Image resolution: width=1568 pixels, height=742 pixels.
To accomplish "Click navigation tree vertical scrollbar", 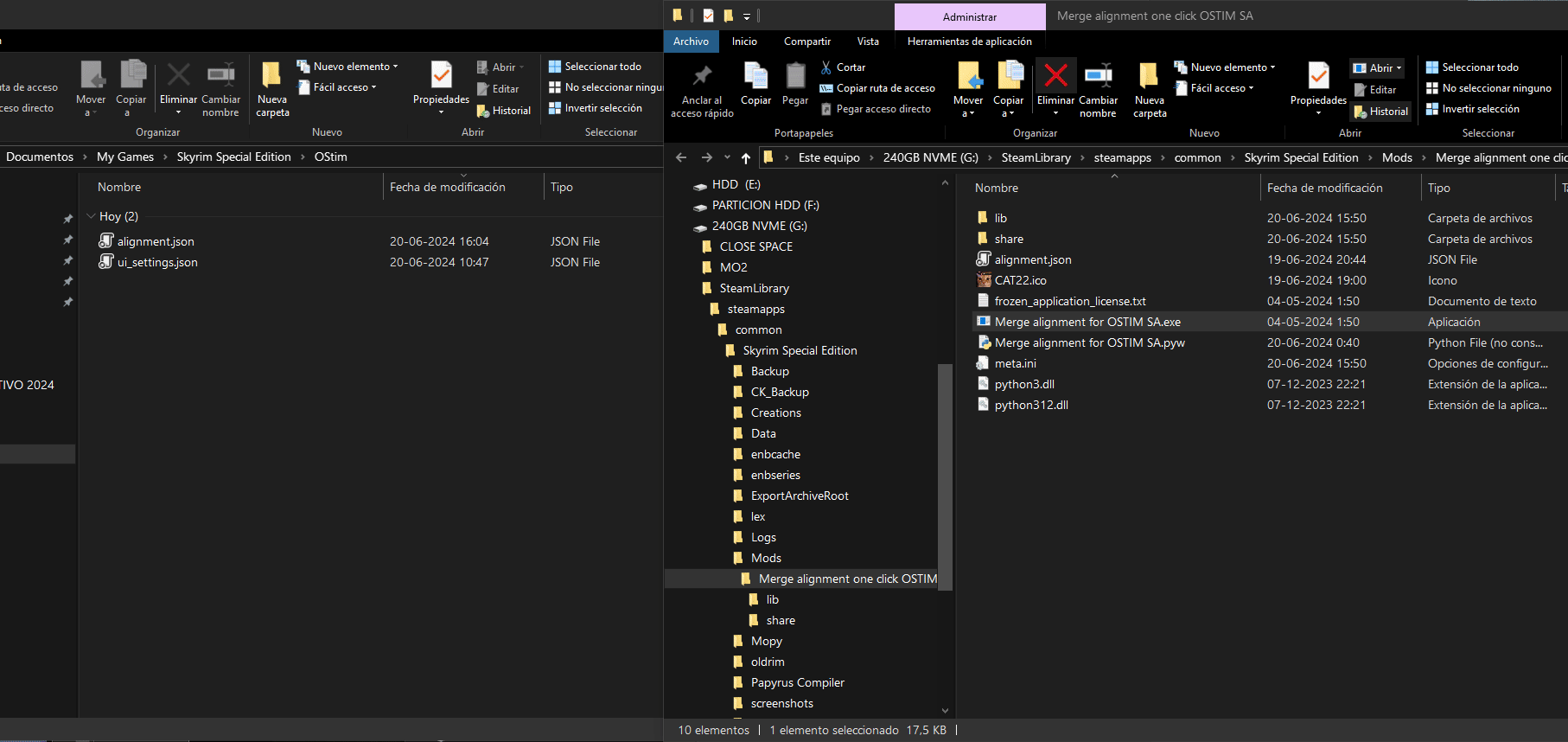I will (945, 476).
